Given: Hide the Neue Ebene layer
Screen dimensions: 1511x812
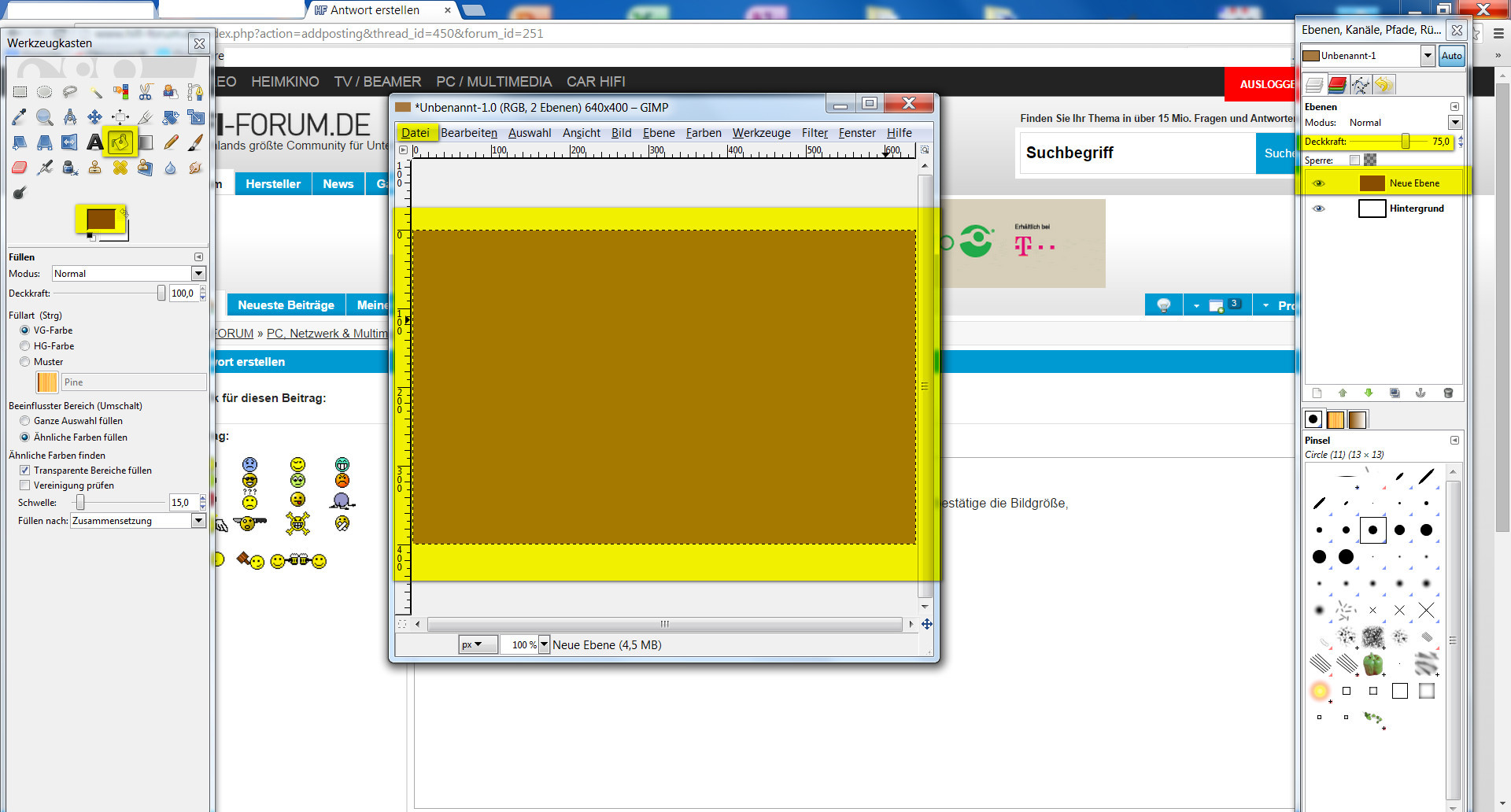Looking at the screenshot, I should [x=1319, y=183].
